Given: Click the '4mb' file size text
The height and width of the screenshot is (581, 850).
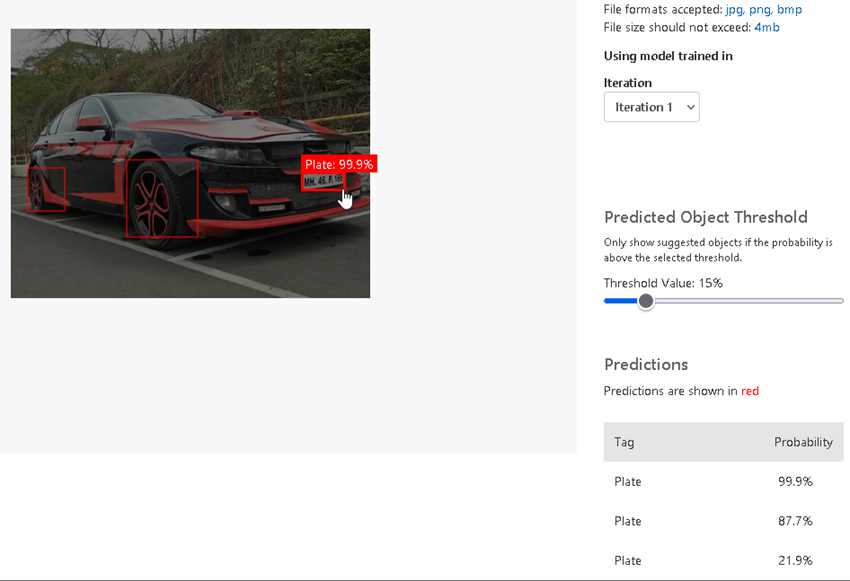Looking at the screenshot, I should 767,27.
